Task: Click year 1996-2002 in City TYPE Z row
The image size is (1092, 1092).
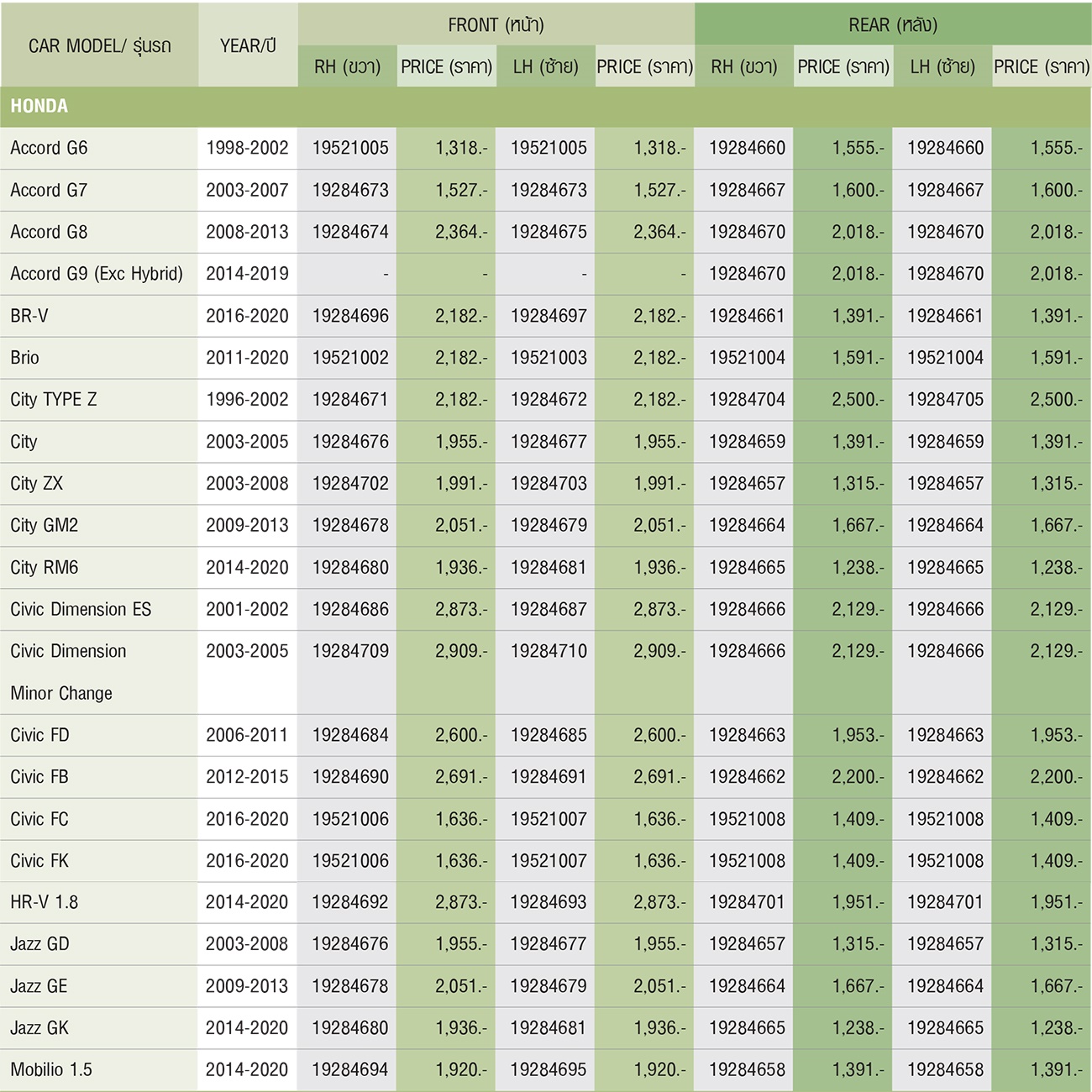Action: point(247,400)
